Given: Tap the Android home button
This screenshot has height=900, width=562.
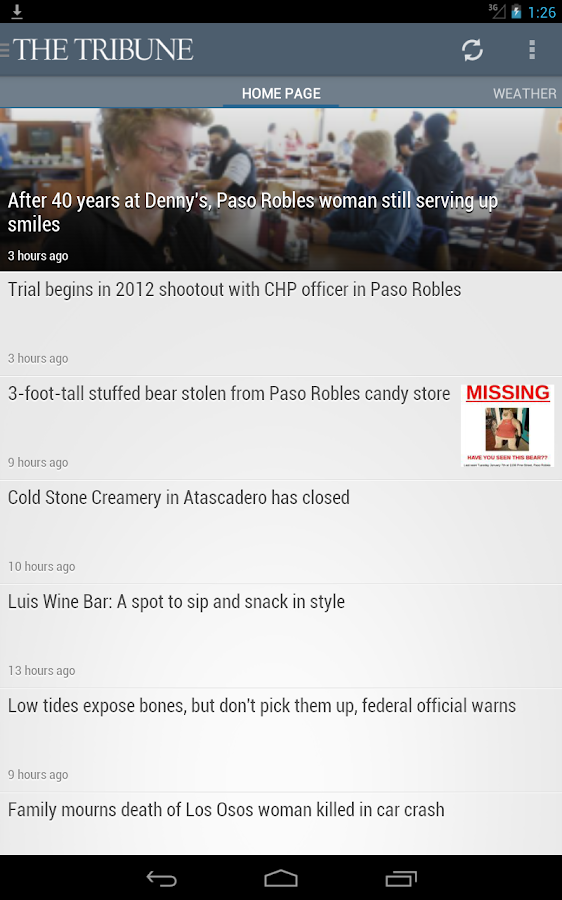Looking at the screenshot, I should pyautogui.click(x=281, y=878).
